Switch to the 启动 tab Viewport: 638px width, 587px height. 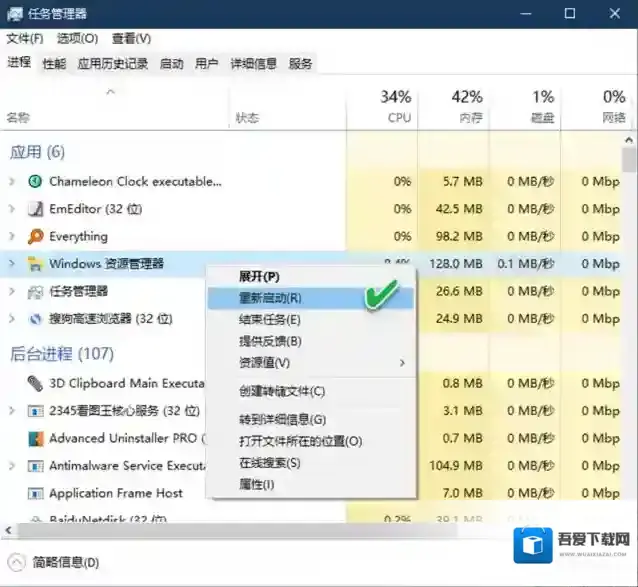(171, 64)
